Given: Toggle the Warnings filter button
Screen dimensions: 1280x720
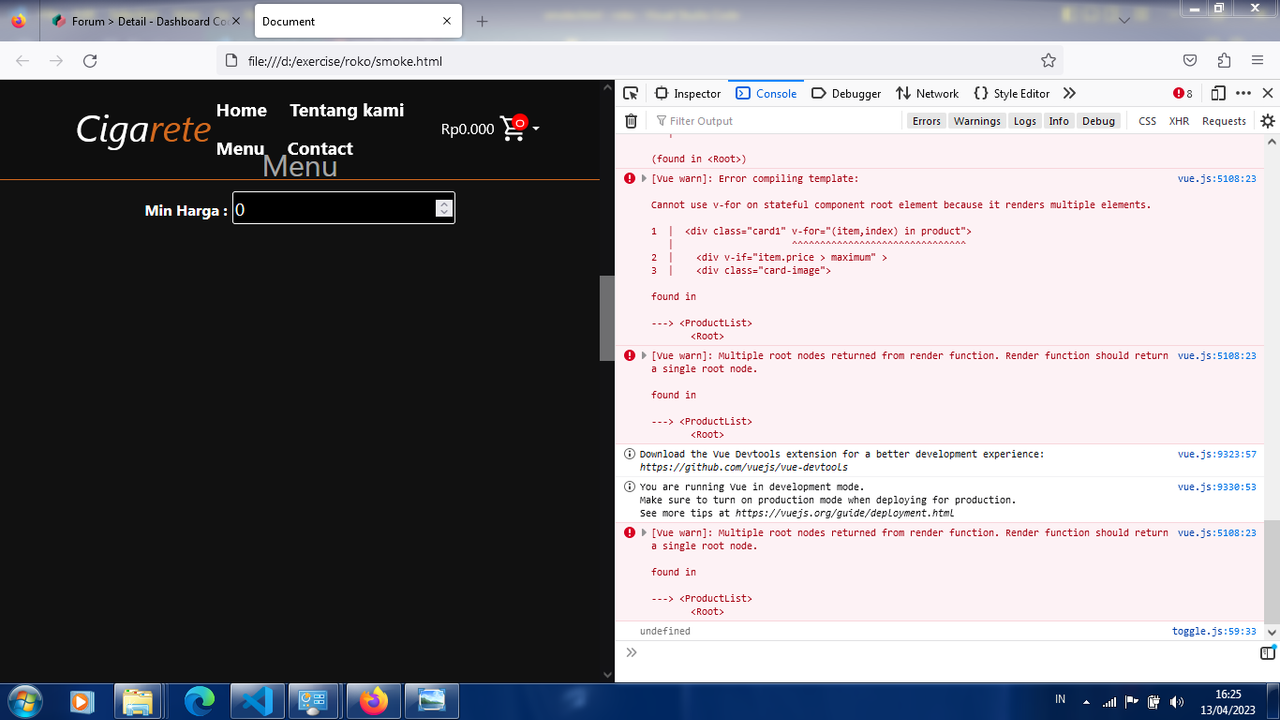Looking at the screenshot, I should click(x=977, y=121).
